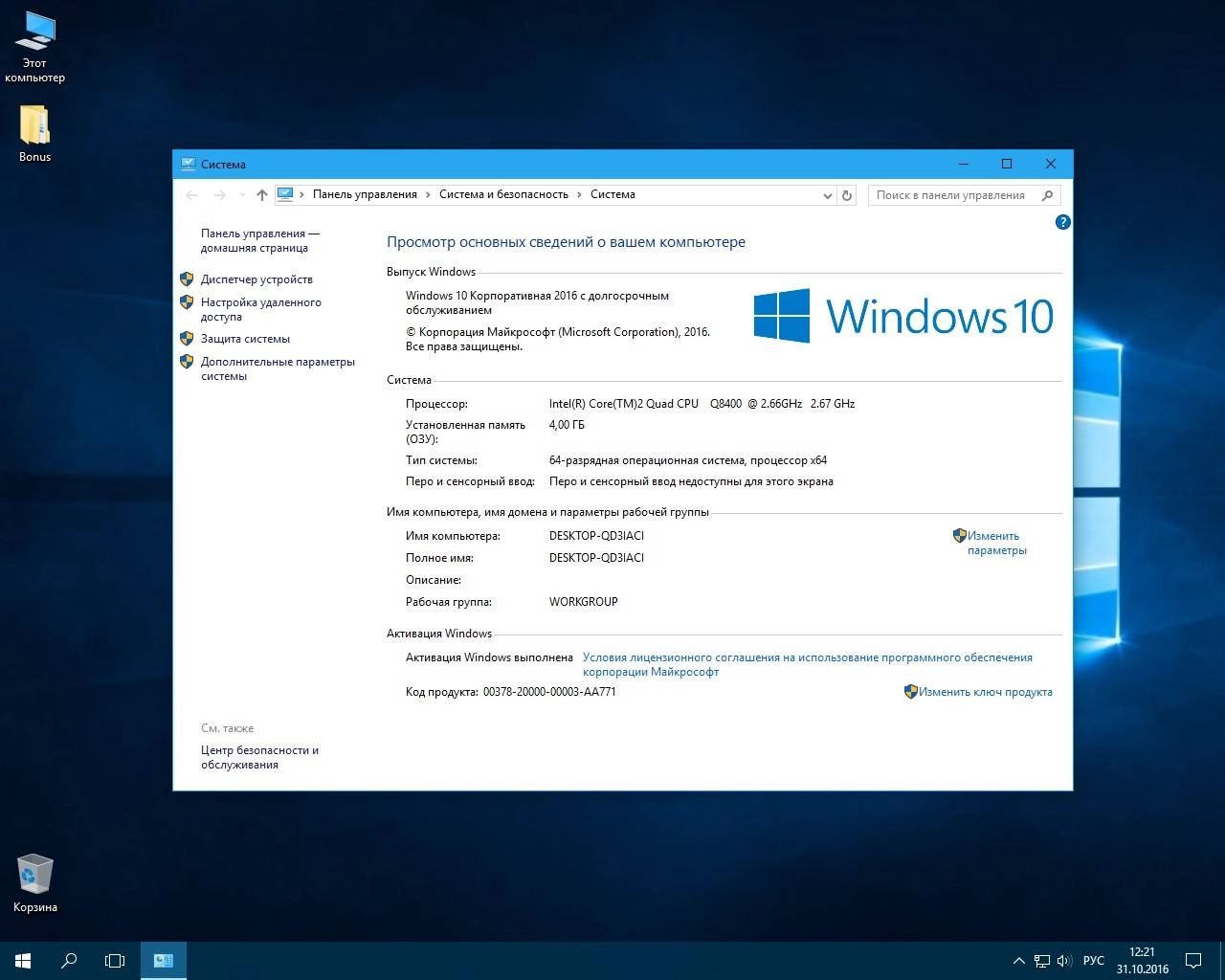
Task: Open the clock showing 12:21
Action: 1142,960
